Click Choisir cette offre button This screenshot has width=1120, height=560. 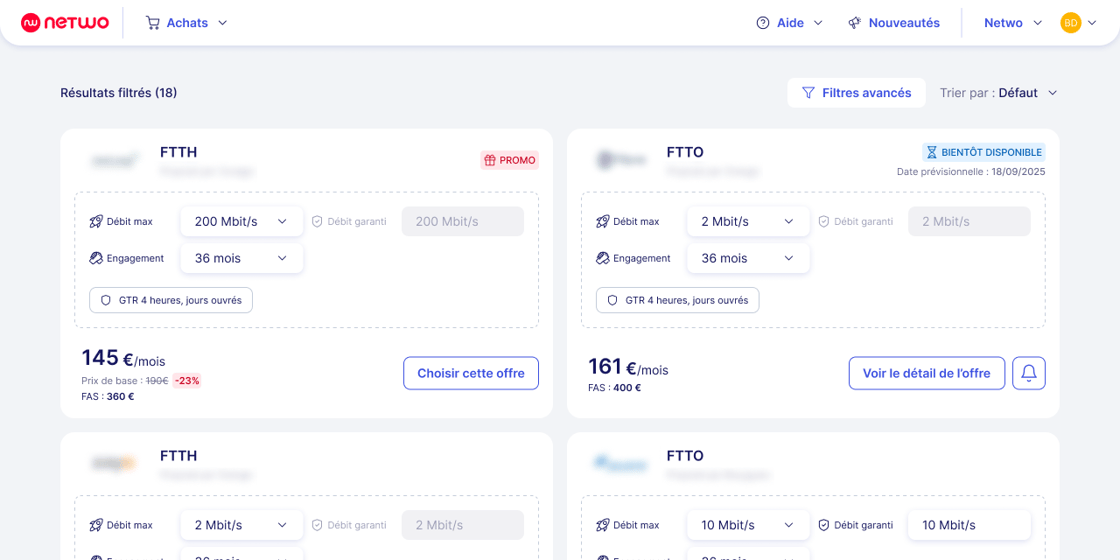coord(471,373)
